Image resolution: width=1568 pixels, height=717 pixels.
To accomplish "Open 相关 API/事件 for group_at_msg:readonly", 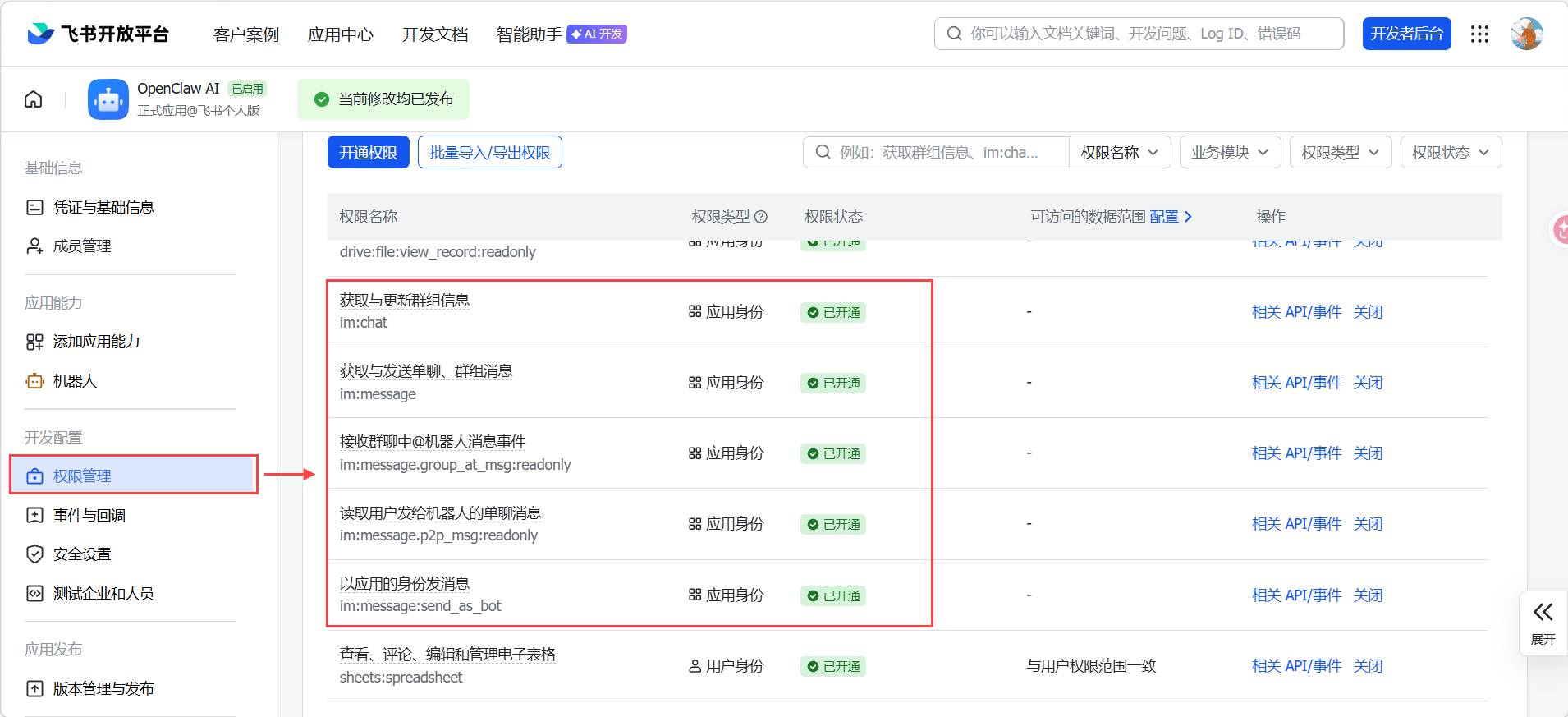I will point(1297,453).
